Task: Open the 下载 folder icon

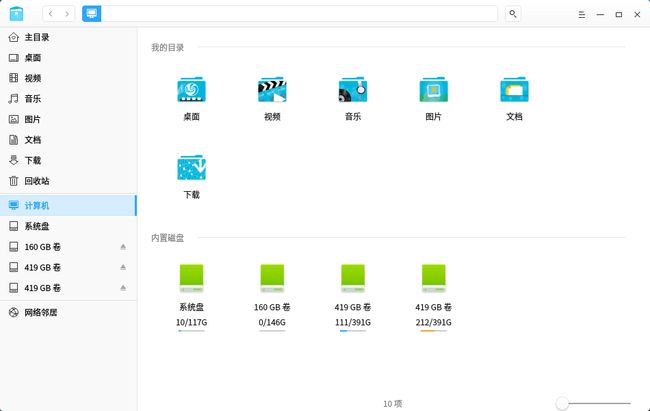Action: tap(192, 168)
